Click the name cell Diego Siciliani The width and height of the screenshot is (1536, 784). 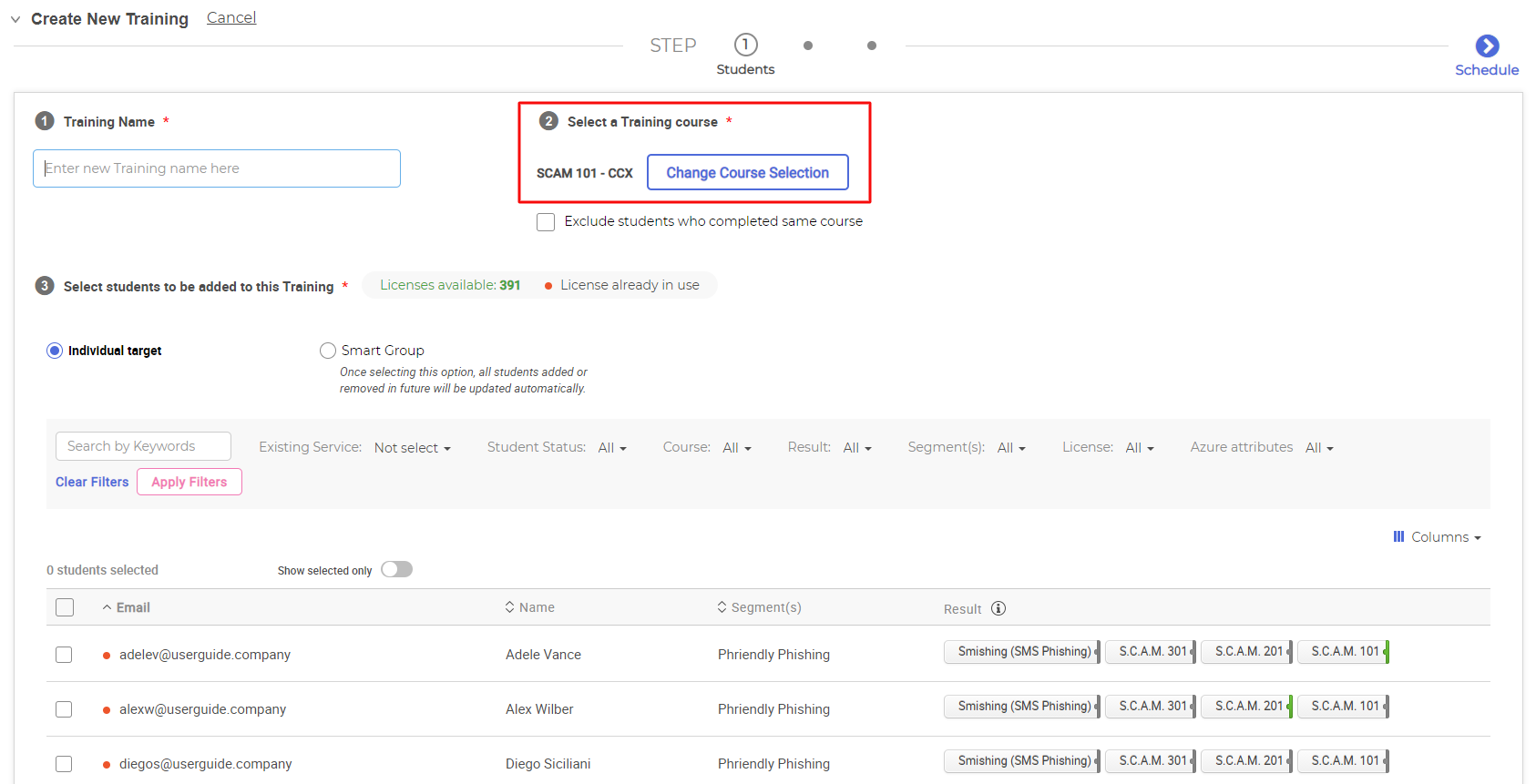[x=548, y=764]
